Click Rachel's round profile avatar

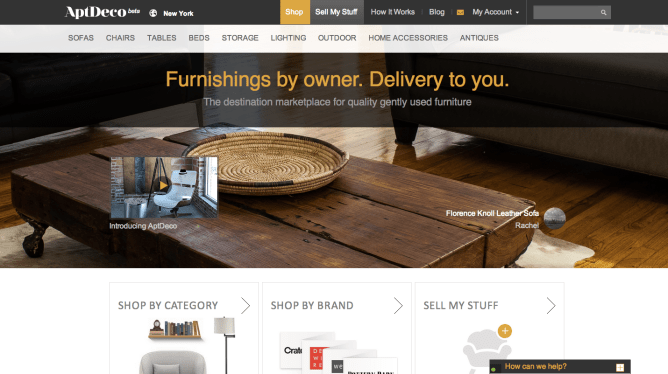coord(555,218)
